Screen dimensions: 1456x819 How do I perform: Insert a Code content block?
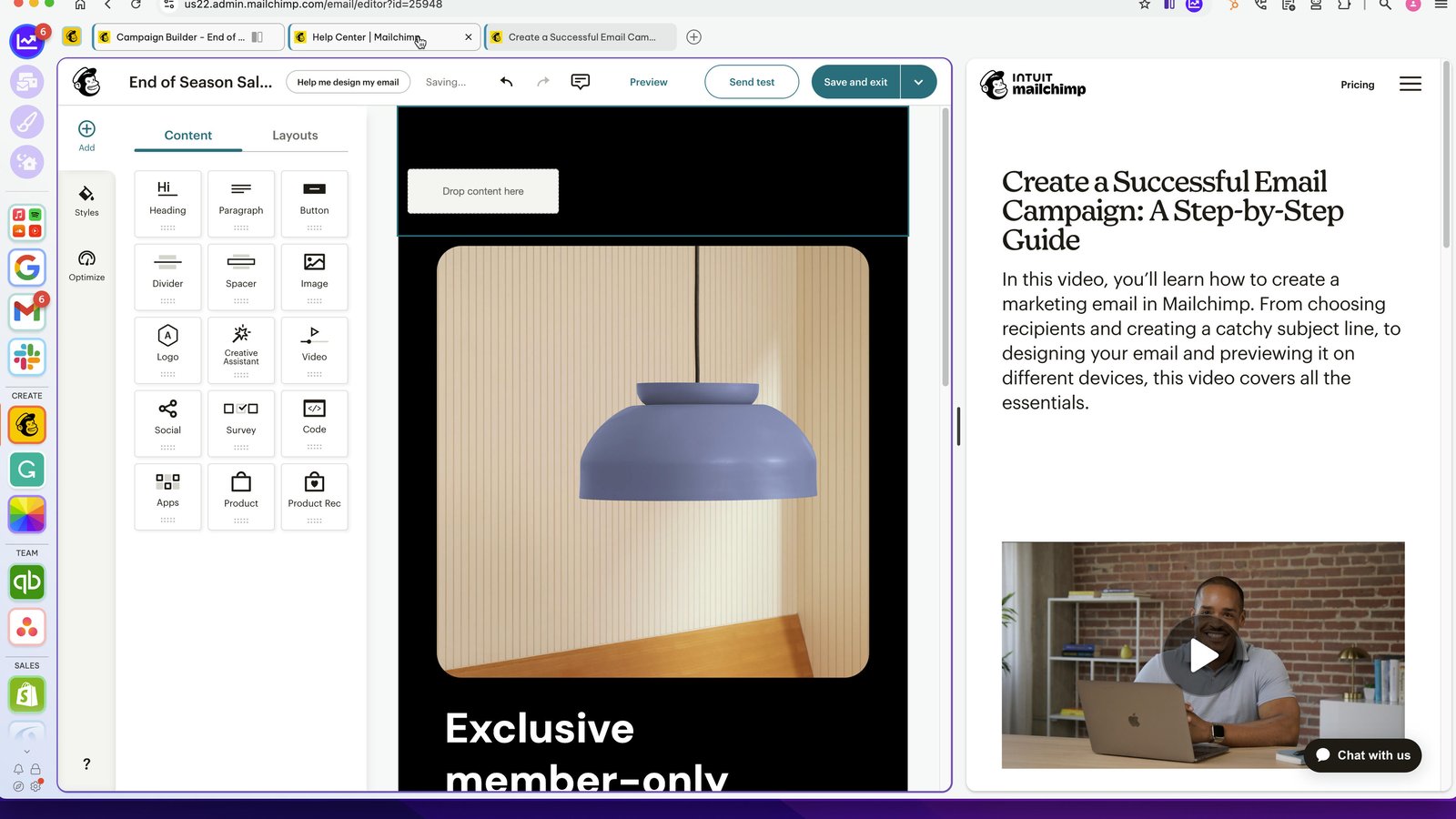(x=314, y=423)
